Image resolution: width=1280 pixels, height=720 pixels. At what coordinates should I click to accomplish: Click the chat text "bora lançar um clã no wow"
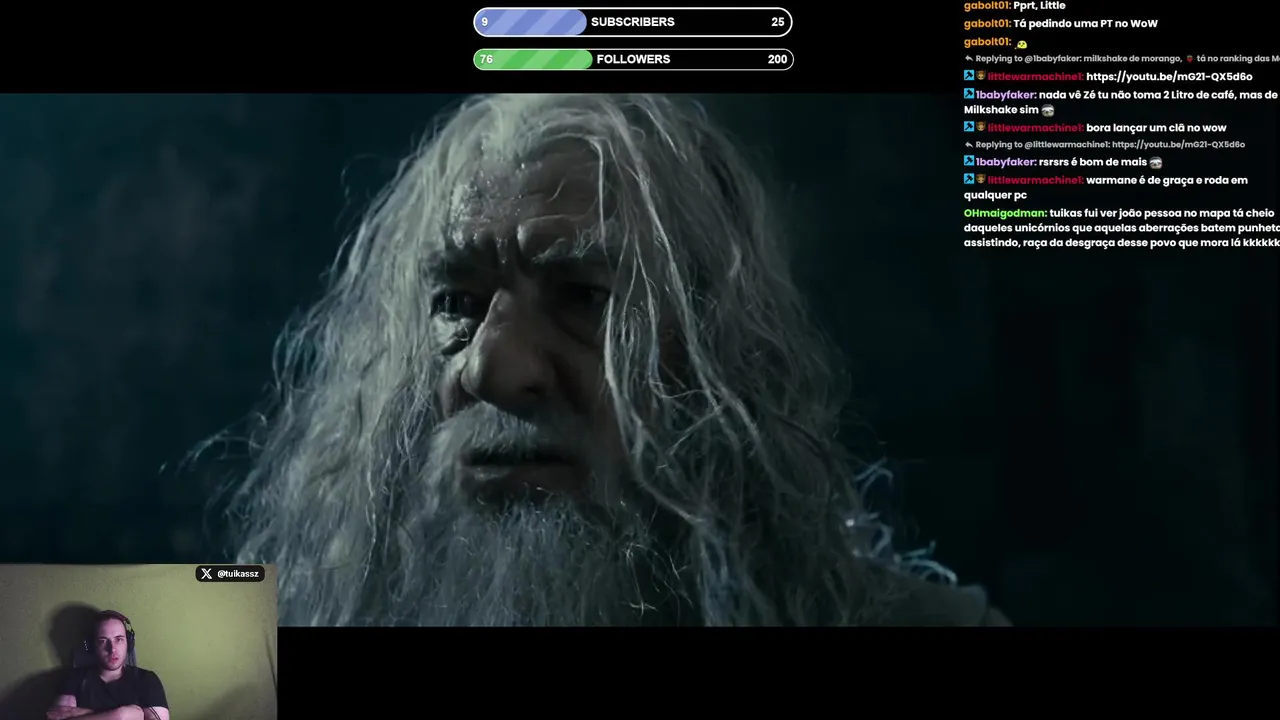pyautogui.click(x=1156, y=128)
